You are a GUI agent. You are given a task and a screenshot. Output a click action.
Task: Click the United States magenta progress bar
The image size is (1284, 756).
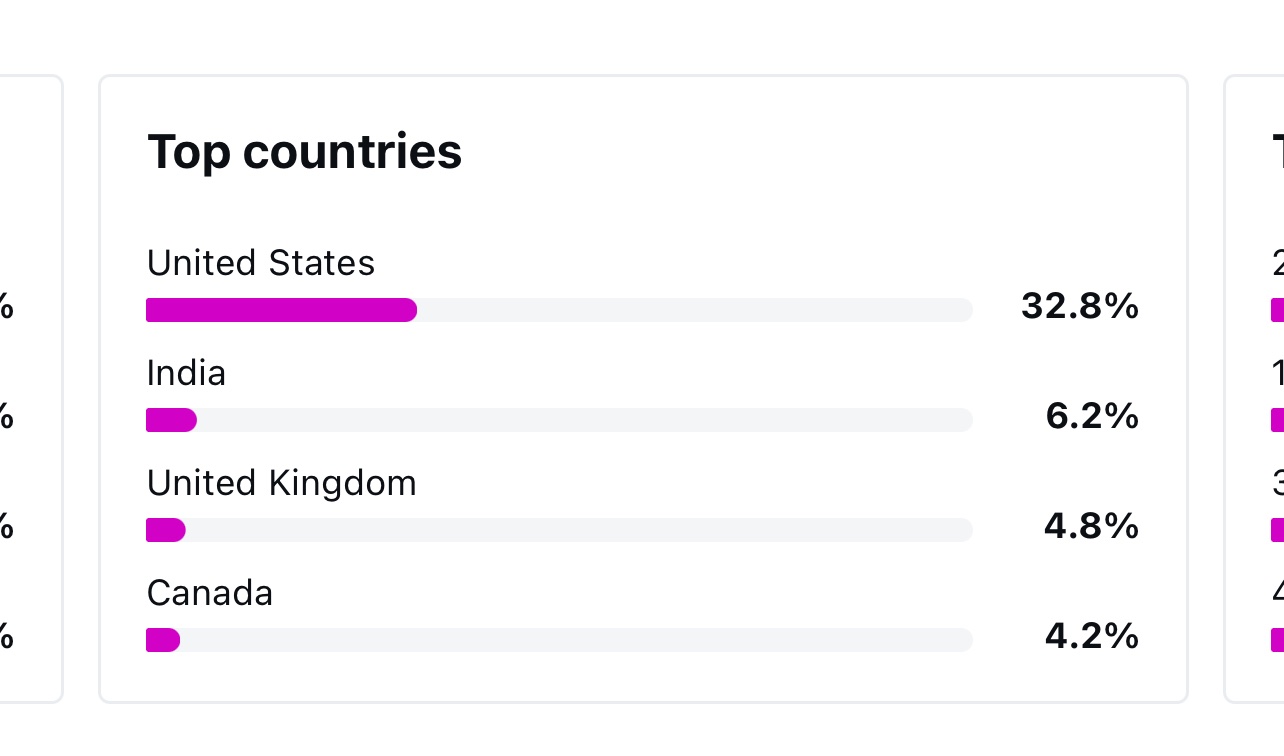[281, 310]
